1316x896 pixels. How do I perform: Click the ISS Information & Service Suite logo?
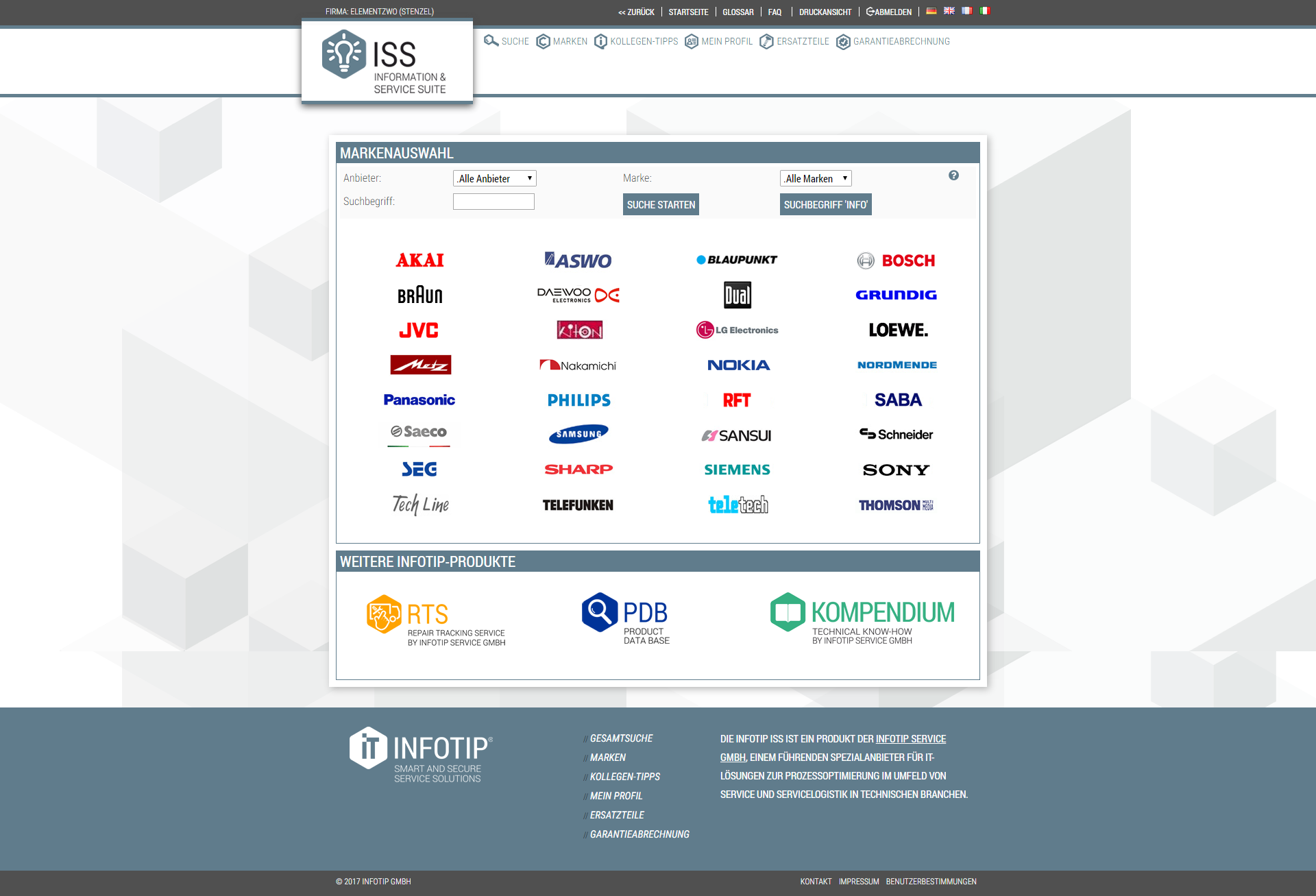tap(387, 60)
